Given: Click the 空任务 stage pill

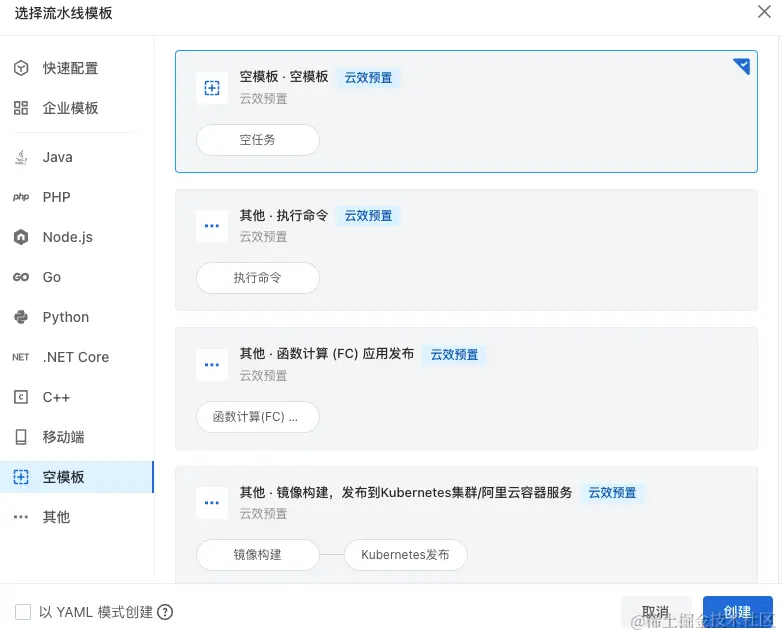Looking at the screenshot, I should 258,140.
